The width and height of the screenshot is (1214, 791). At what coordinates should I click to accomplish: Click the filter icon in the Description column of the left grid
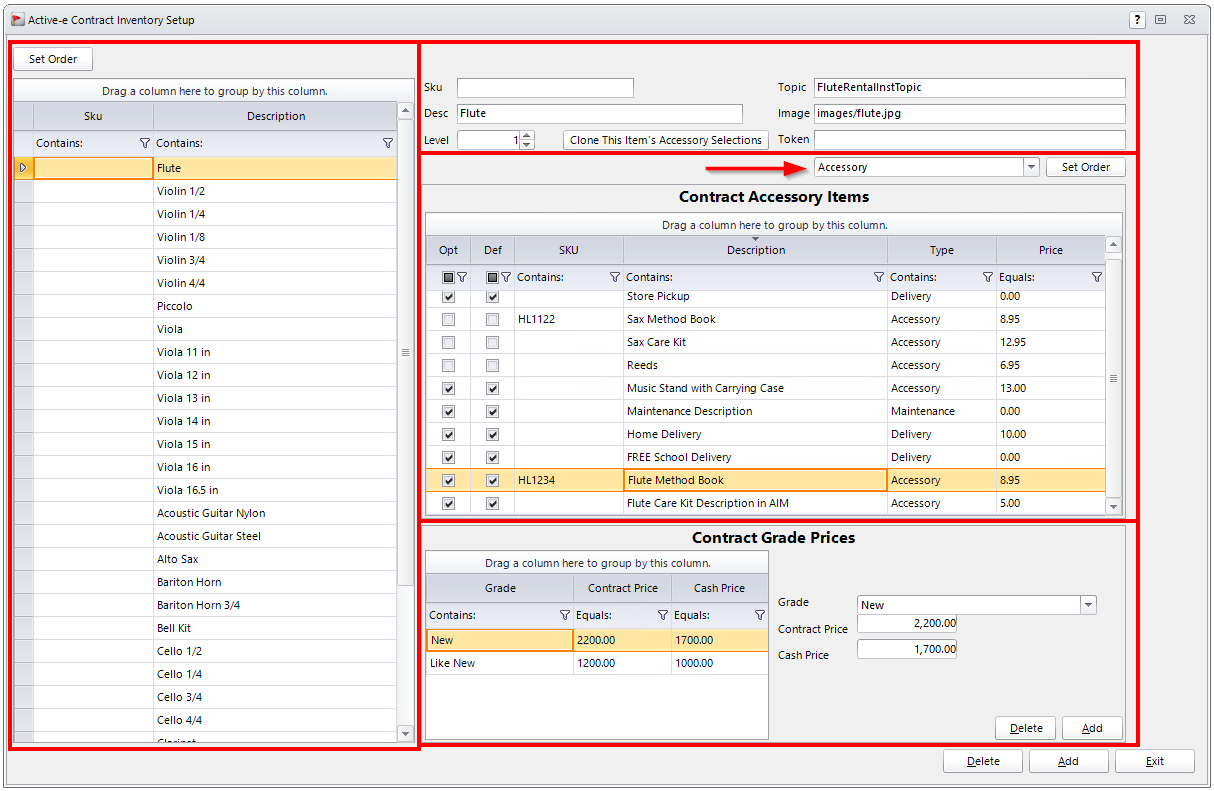(x=388, y=144)
